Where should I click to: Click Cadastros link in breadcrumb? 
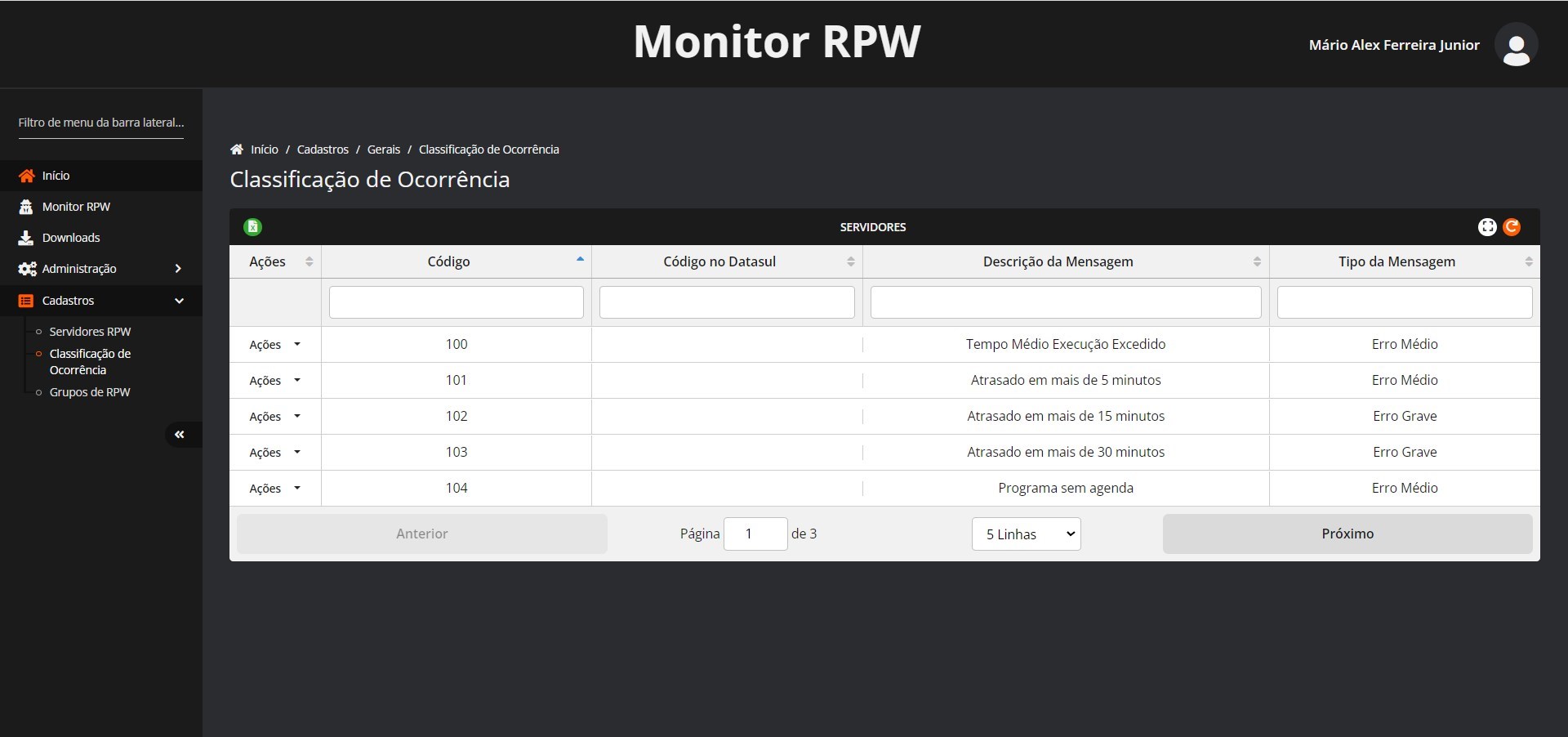(323, 150)
